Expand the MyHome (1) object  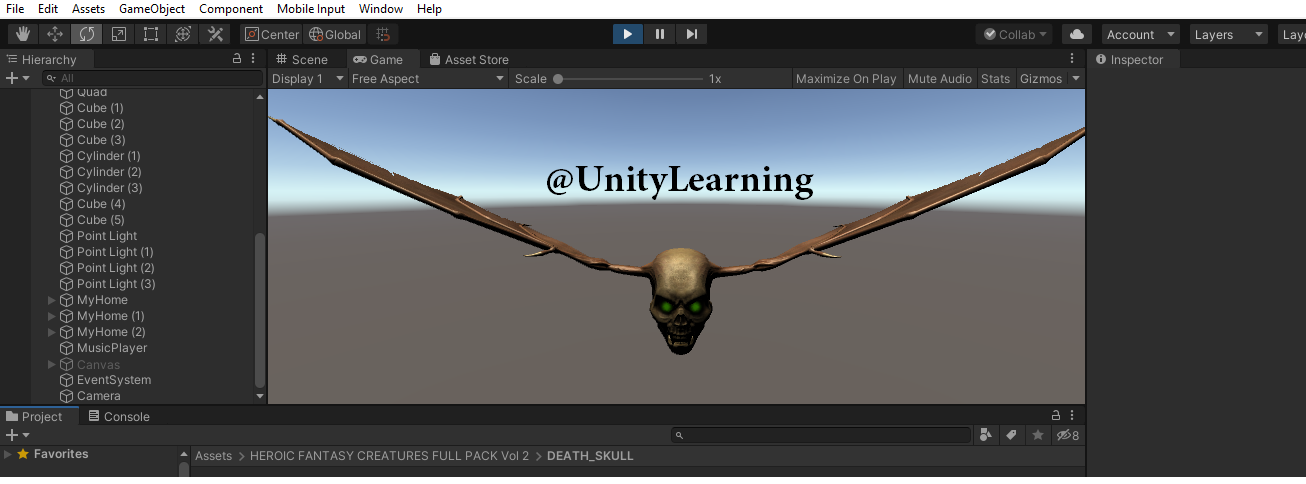click(52, 316)
